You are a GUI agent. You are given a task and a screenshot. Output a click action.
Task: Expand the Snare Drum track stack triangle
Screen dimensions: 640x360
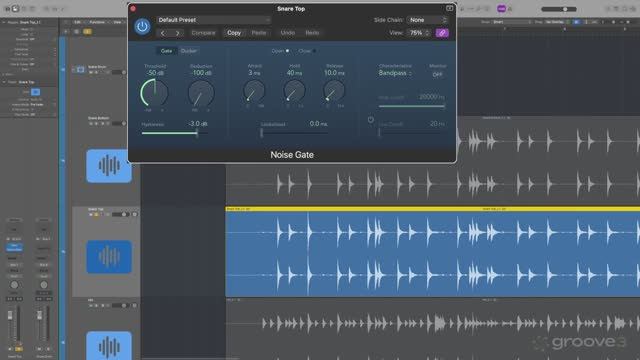click(x=73, y=70)
